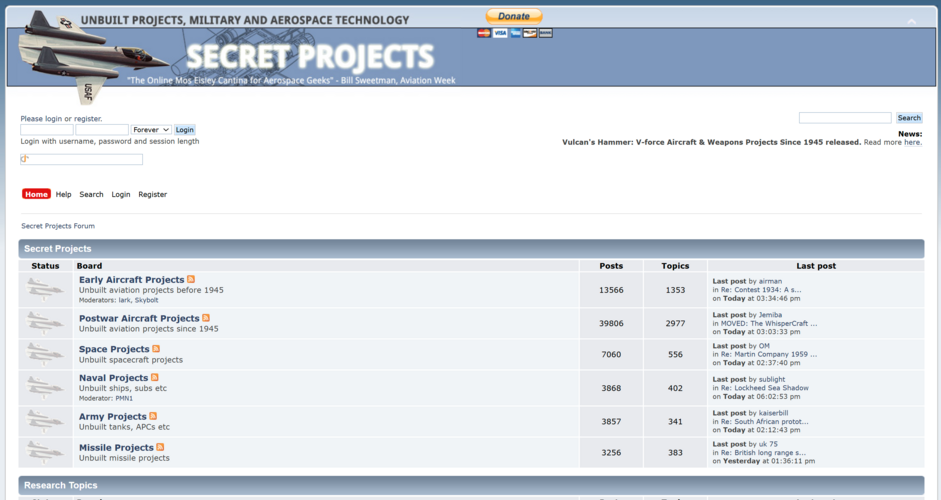Click the credit card icons under Donate
The image size is (941, 500).
(x=514, y=33)
